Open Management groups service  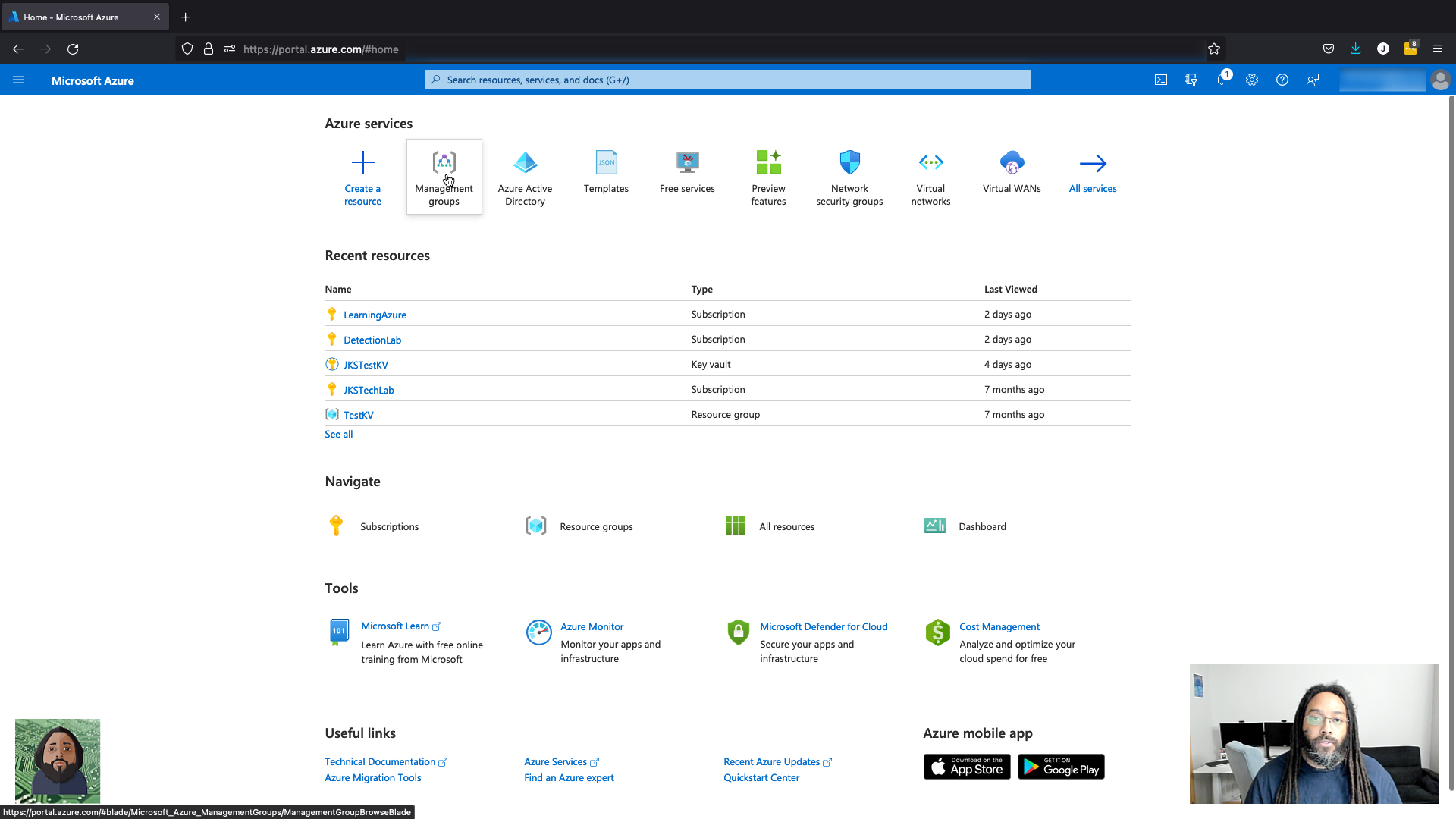coord(444,177)
